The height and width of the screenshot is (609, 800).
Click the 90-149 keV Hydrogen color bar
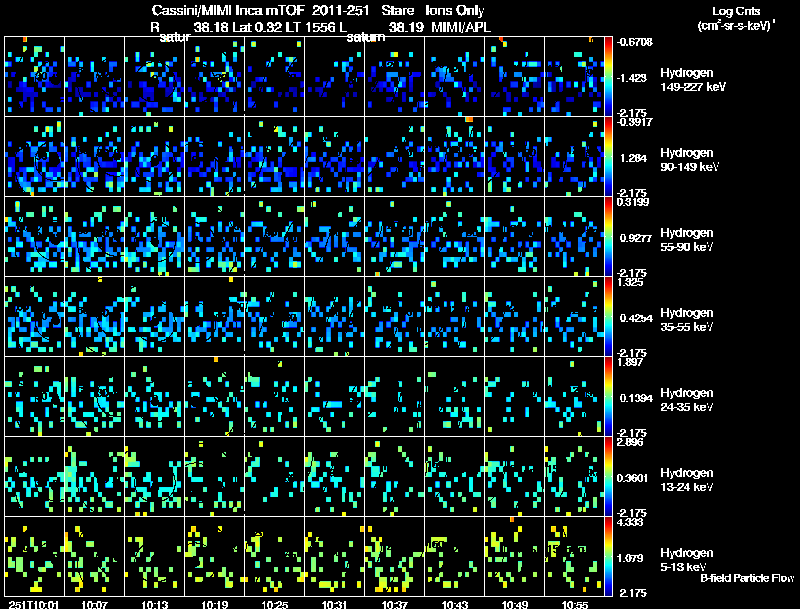tap(609, 156)
